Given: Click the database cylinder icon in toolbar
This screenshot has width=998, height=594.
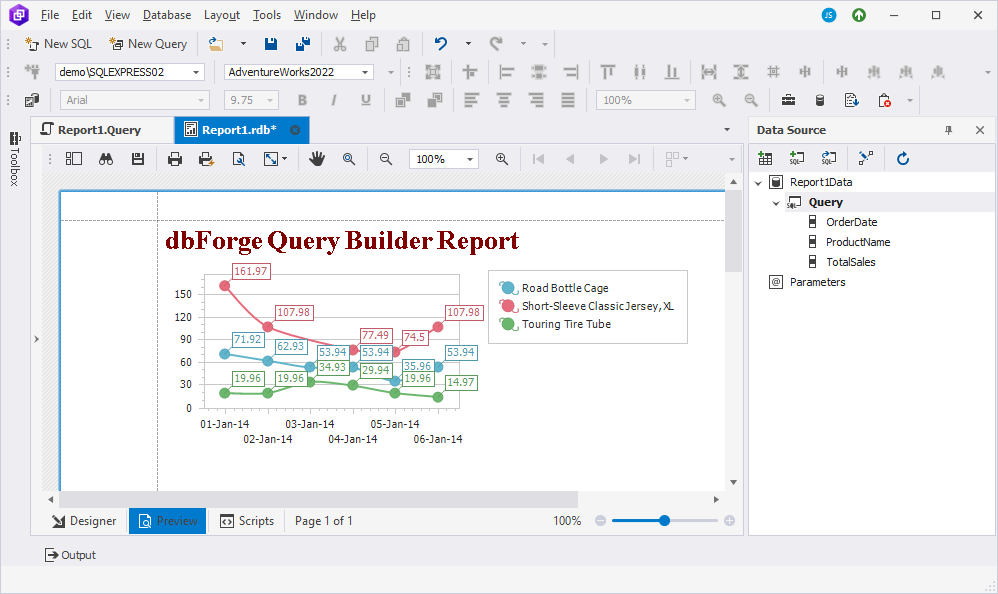Looking at the screenshot, I should point(820,100).
